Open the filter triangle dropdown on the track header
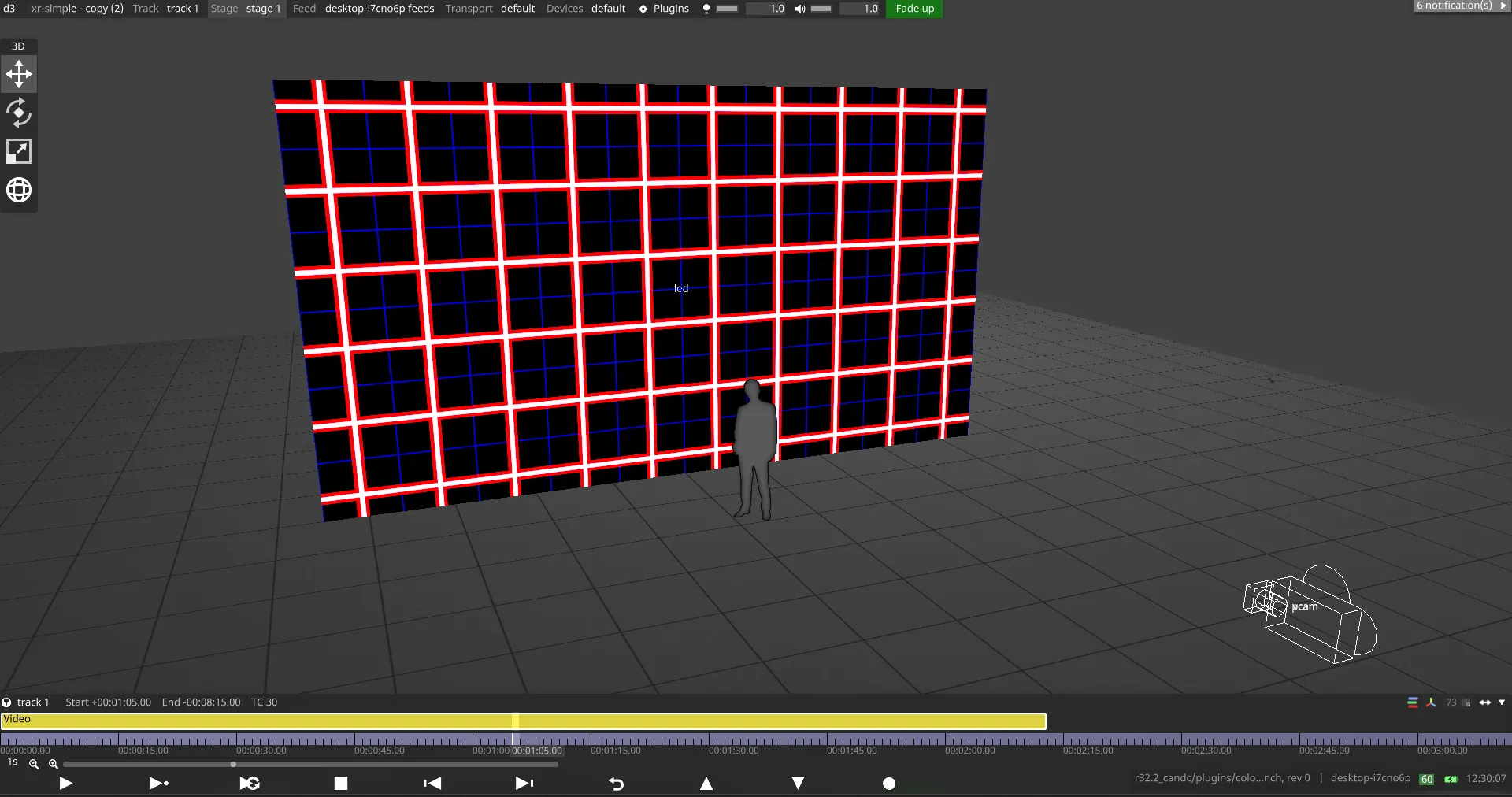The height and width of the screenshot is (797, 1512). click(x=1501, y=702)
